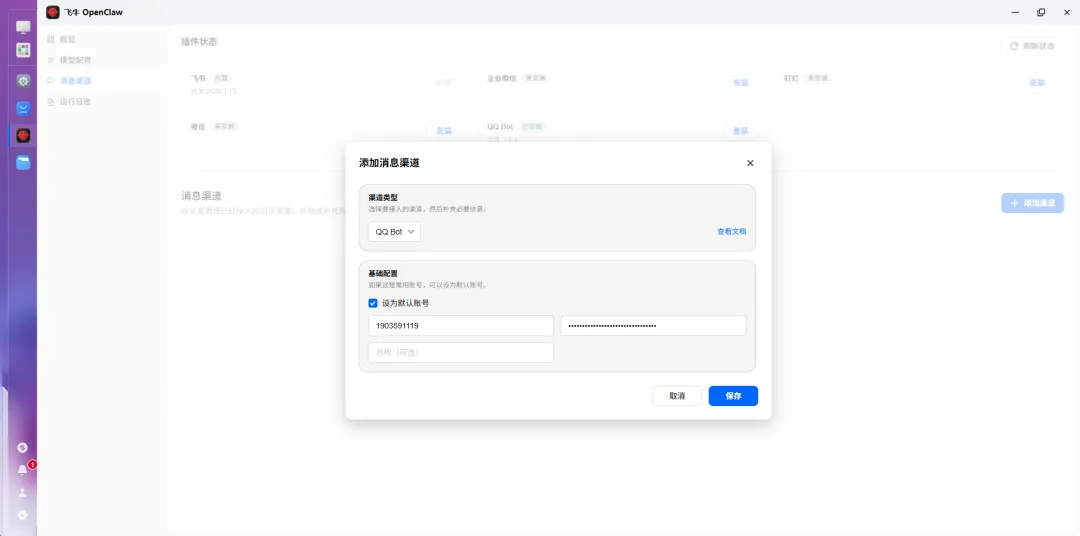The height and width of the screenshot is (536, 1080).
Task: Open the grey gear settings app in the dock
Action: click(23, 81)
